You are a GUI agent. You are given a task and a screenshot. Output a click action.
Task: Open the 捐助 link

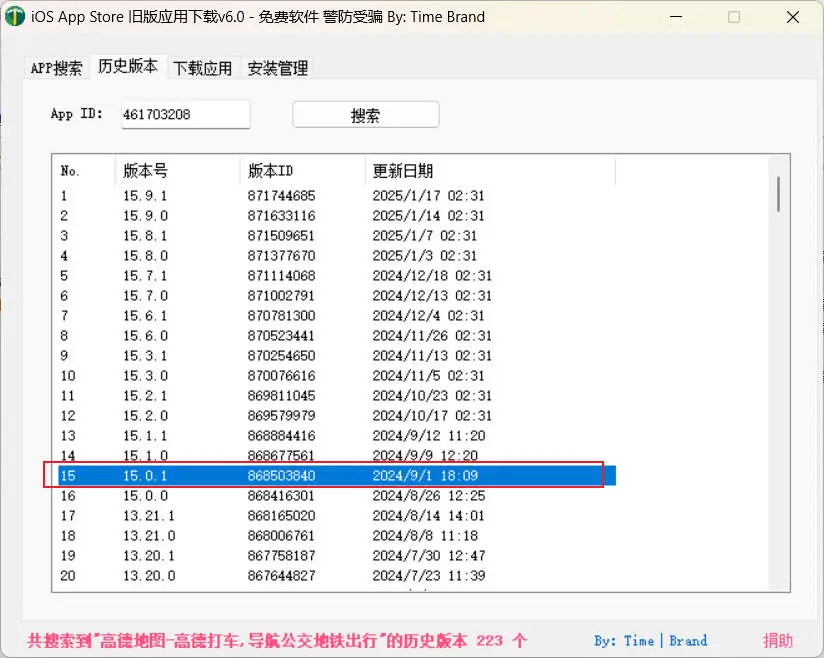coord(778,641)
